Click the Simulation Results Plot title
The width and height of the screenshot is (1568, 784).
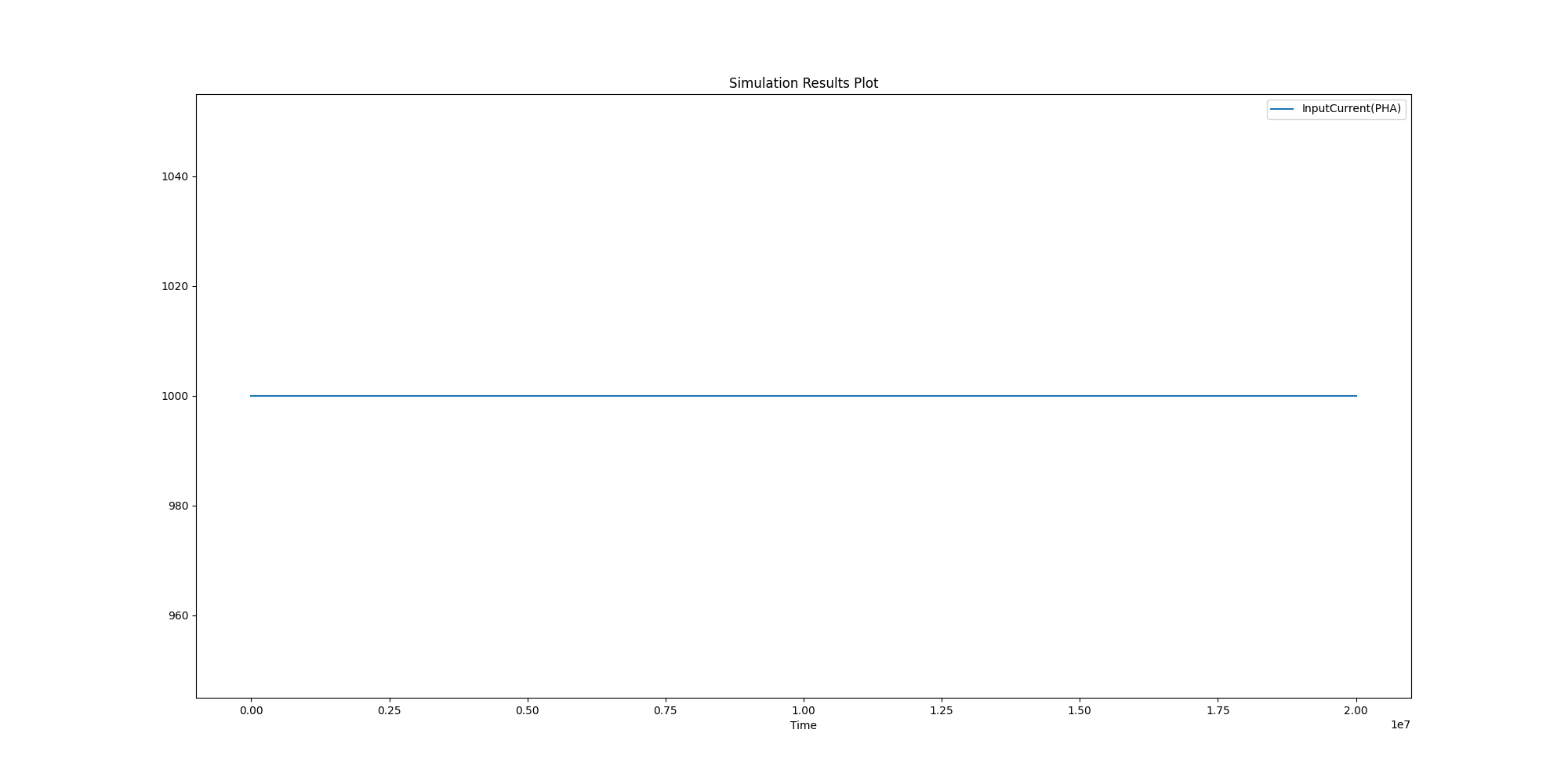[803, 83]
